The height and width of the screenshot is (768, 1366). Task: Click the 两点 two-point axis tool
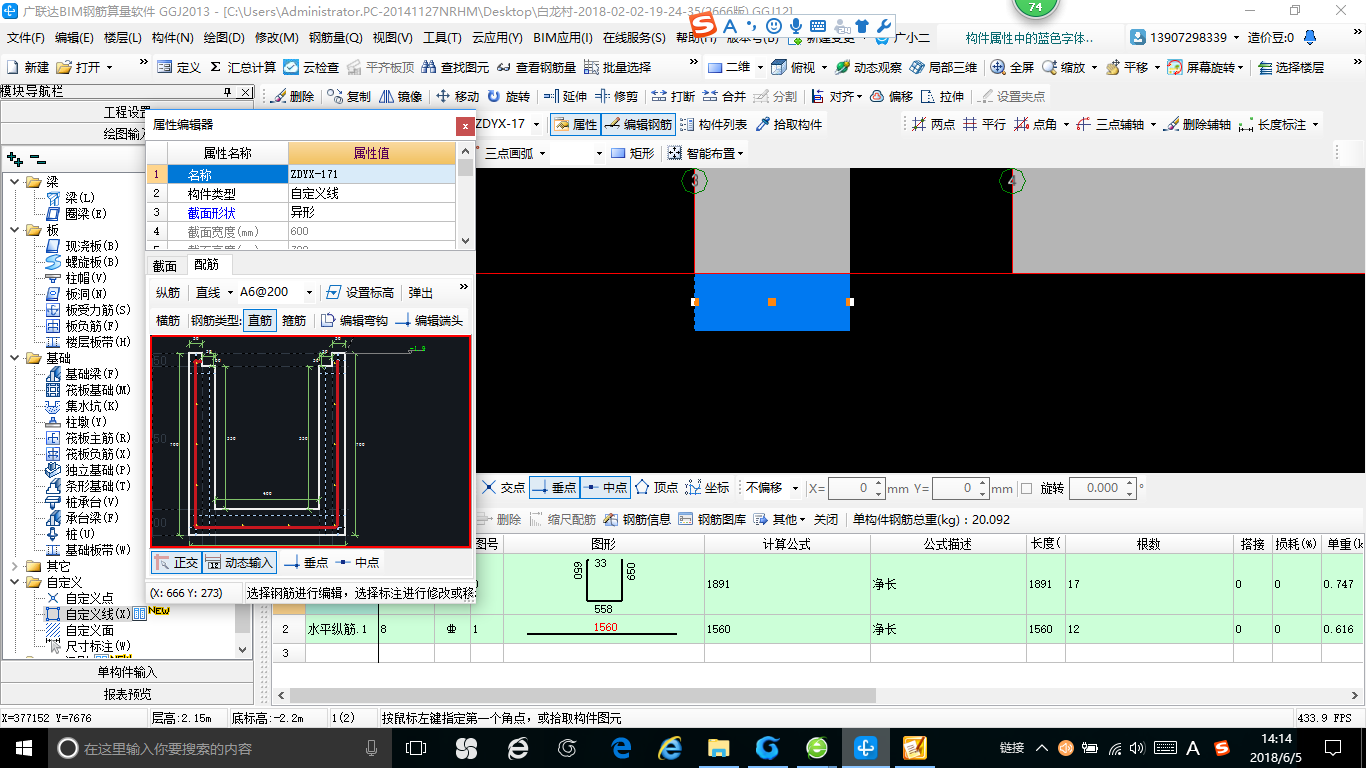(x=934, y=124)
